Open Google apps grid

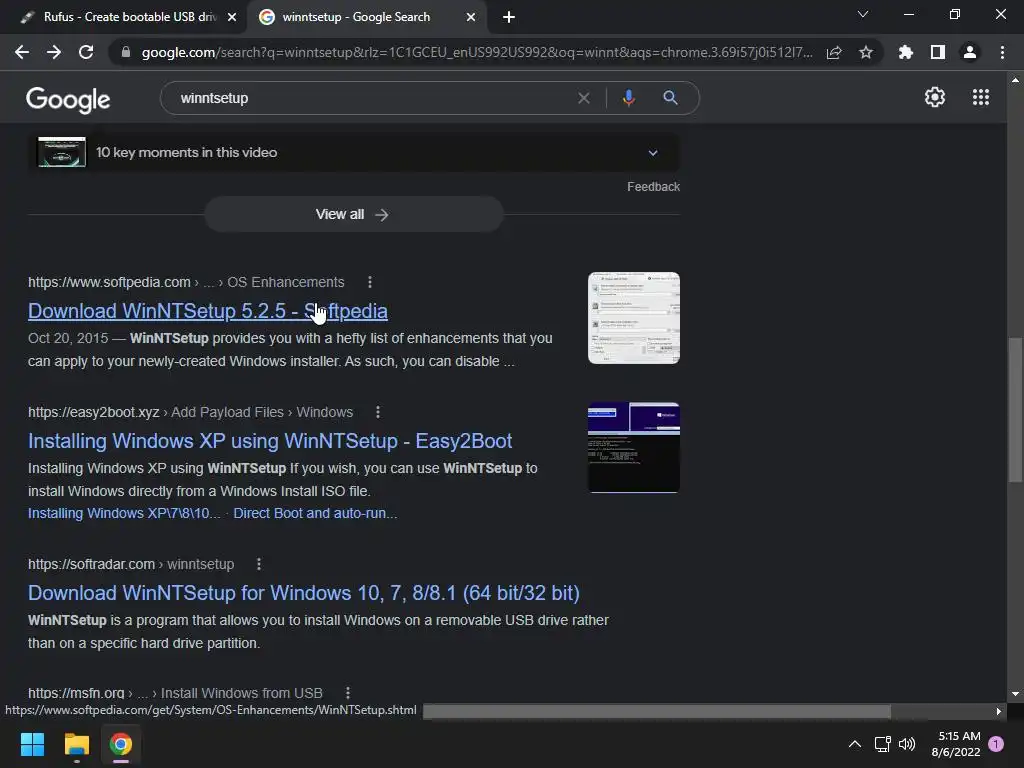[981, 97]
